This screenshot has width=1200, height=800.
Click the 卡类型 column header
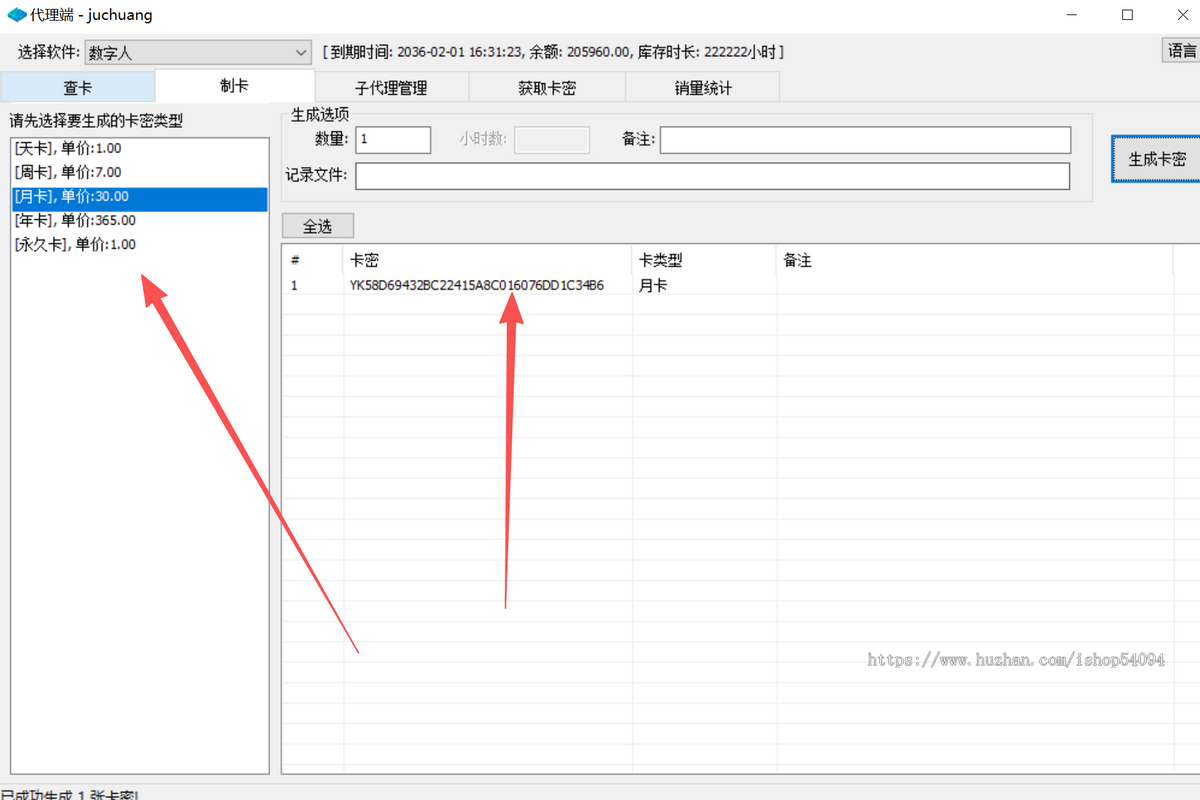[705, 260]
